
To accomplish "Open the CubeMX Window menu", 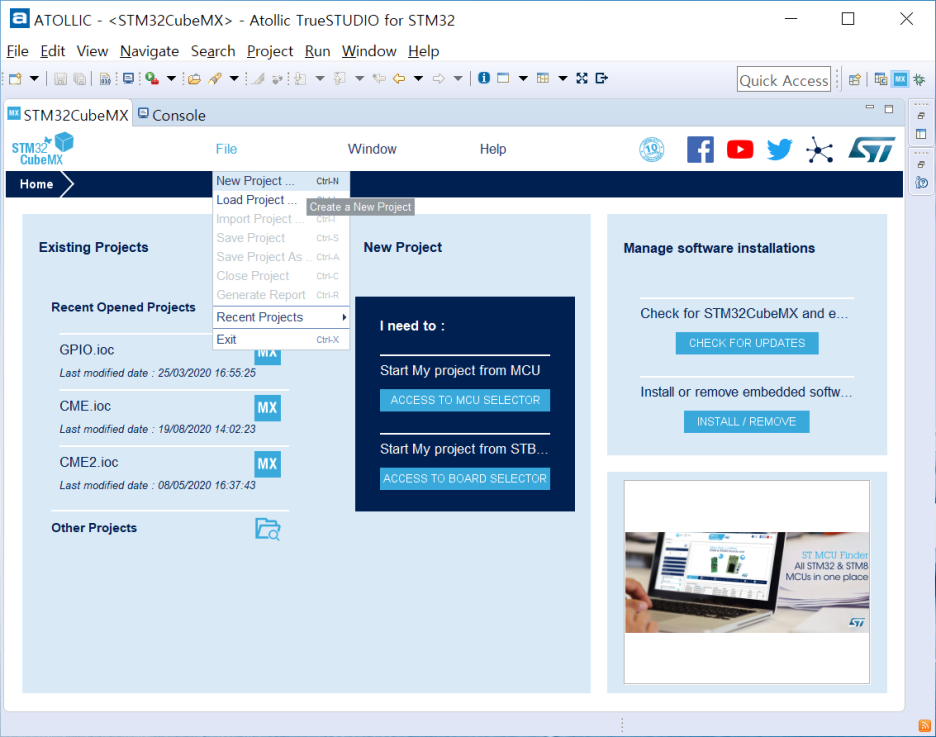I will coord(372,149).
